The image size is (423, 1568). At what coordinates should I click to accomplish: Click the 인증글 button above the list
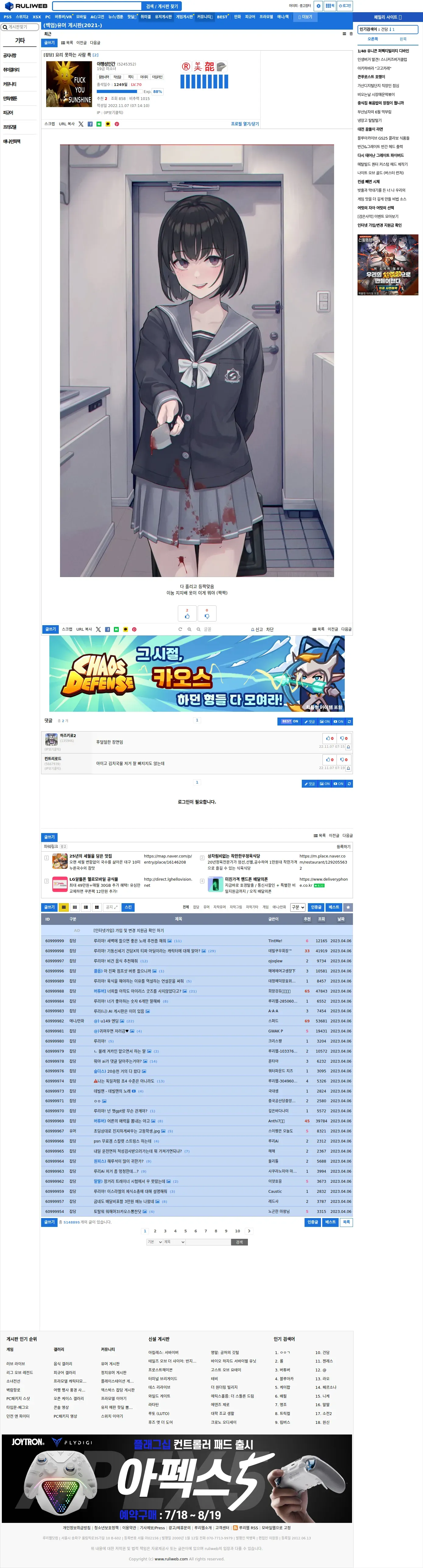316,907
